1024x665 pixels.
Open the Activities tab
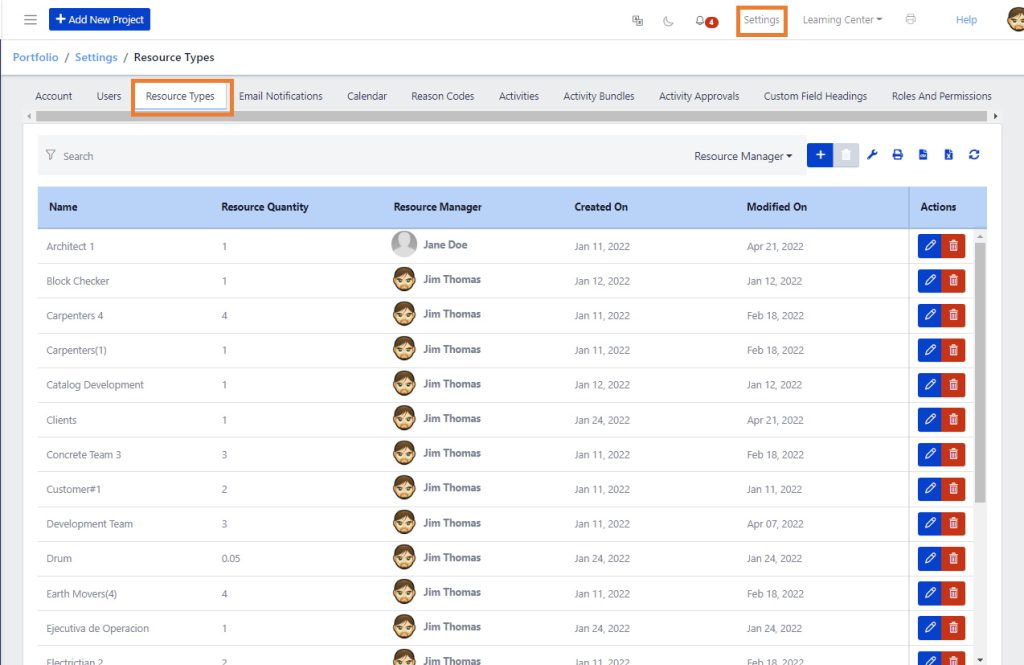[x=519, y=96]
